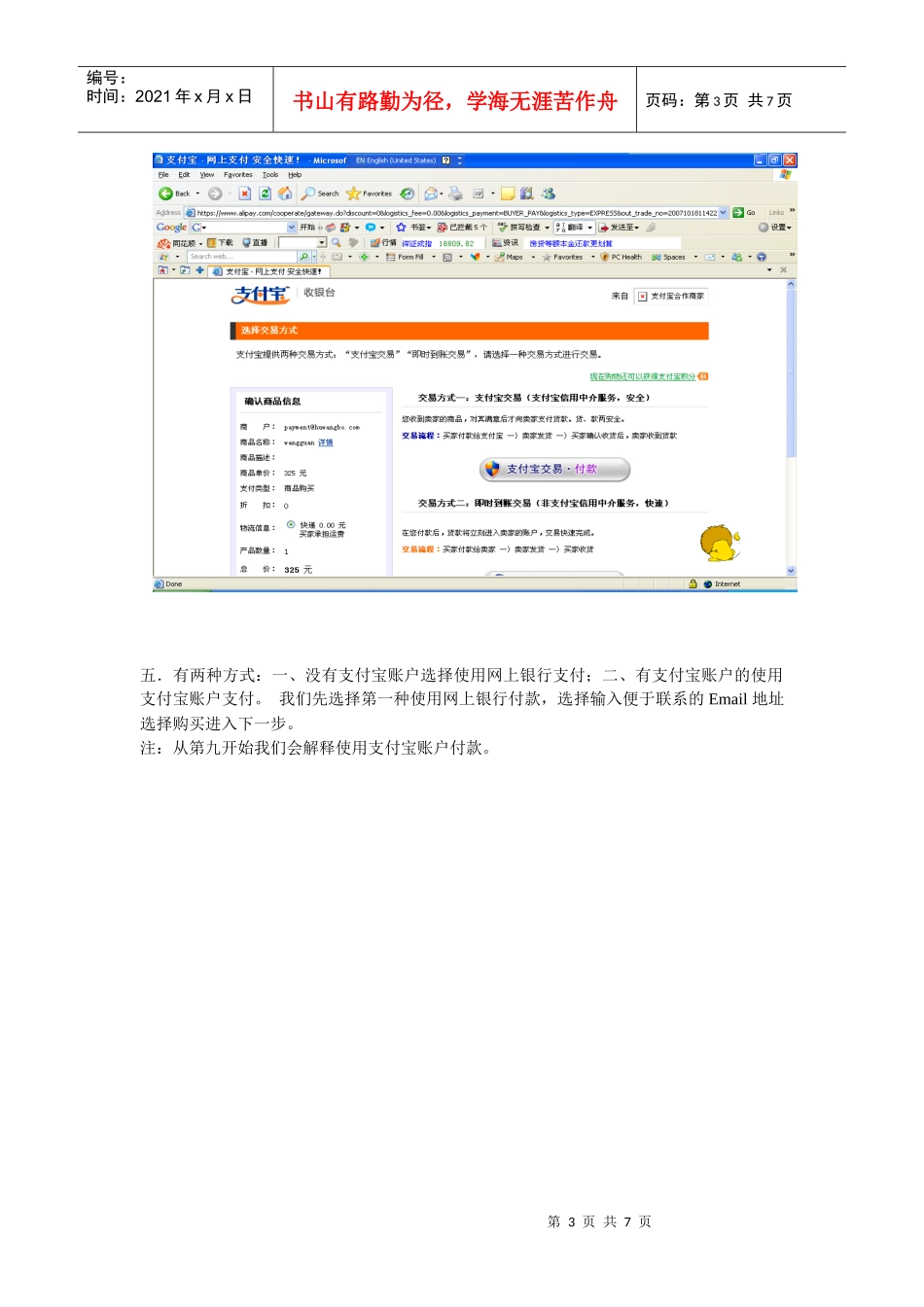Click the 行情 market quotes button
This screenshot has width=924, height=1307.
click(x=384, y=243)
